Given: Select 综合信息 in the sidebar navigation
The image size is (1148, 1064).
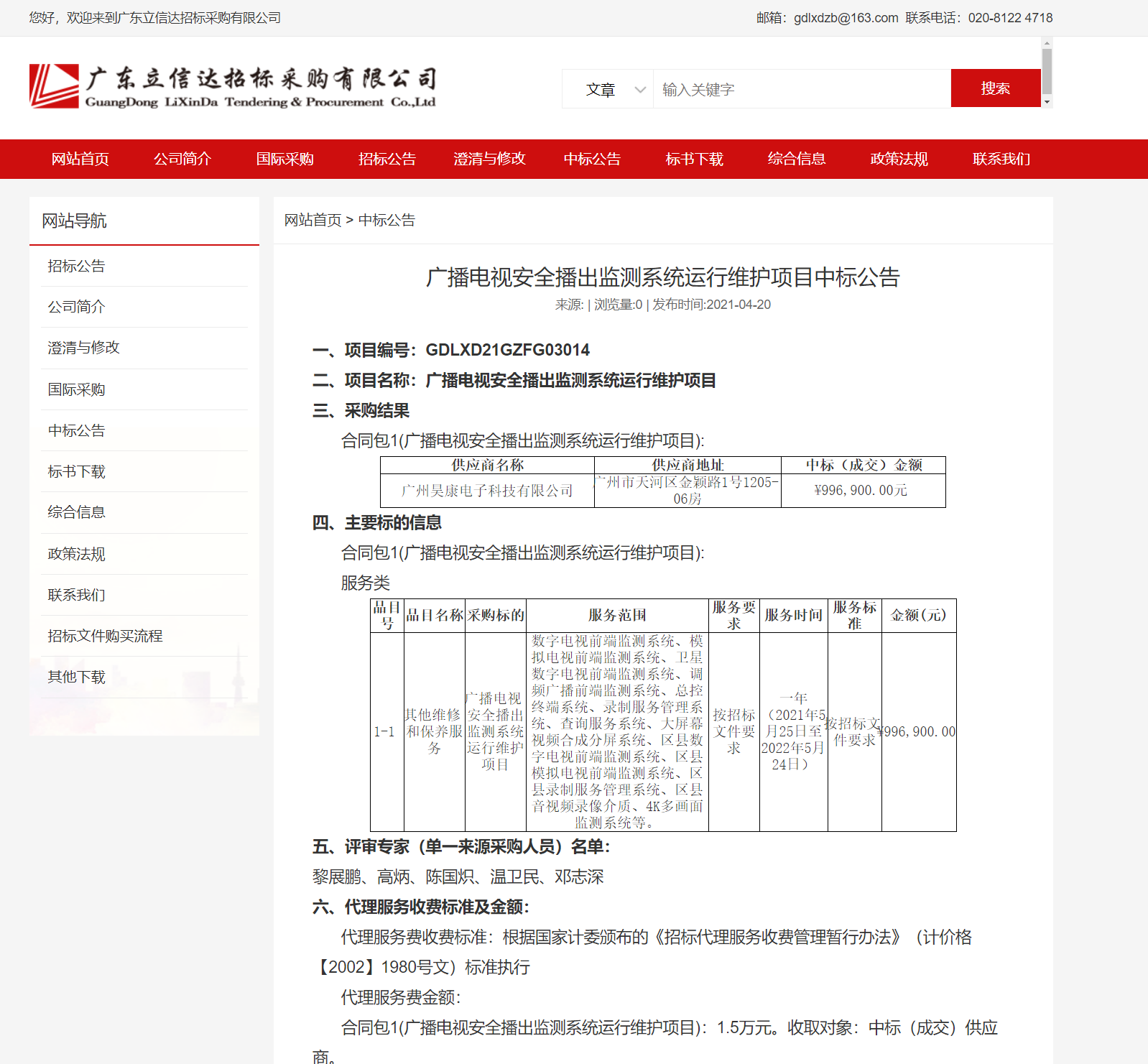Looking at the screenshot, I should 144,512.
